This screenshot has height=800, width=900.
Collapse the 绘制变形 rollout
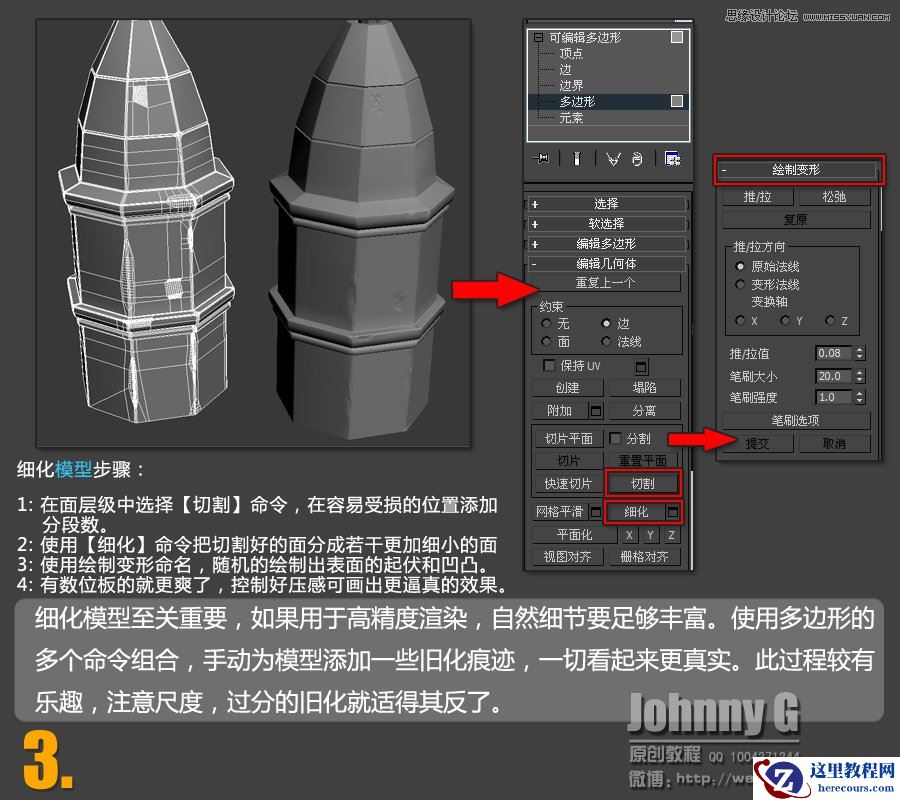[797, 170]
